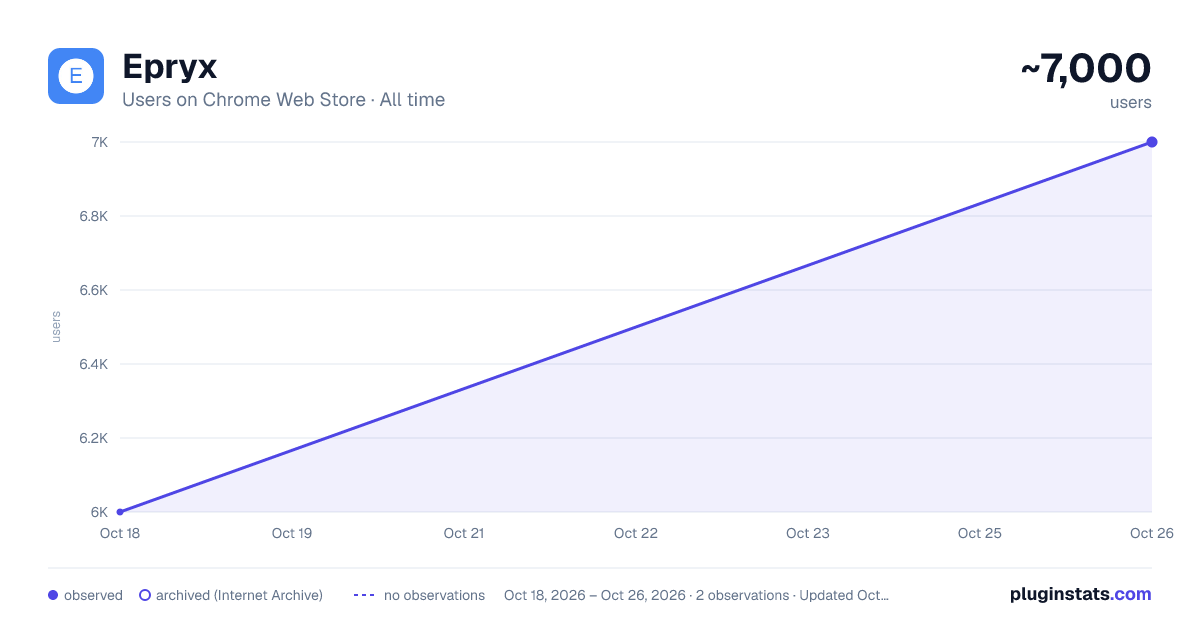Click the Oct 26 x-axis label
Screen dimensions: 1200x630
(x=1150, y=533)
